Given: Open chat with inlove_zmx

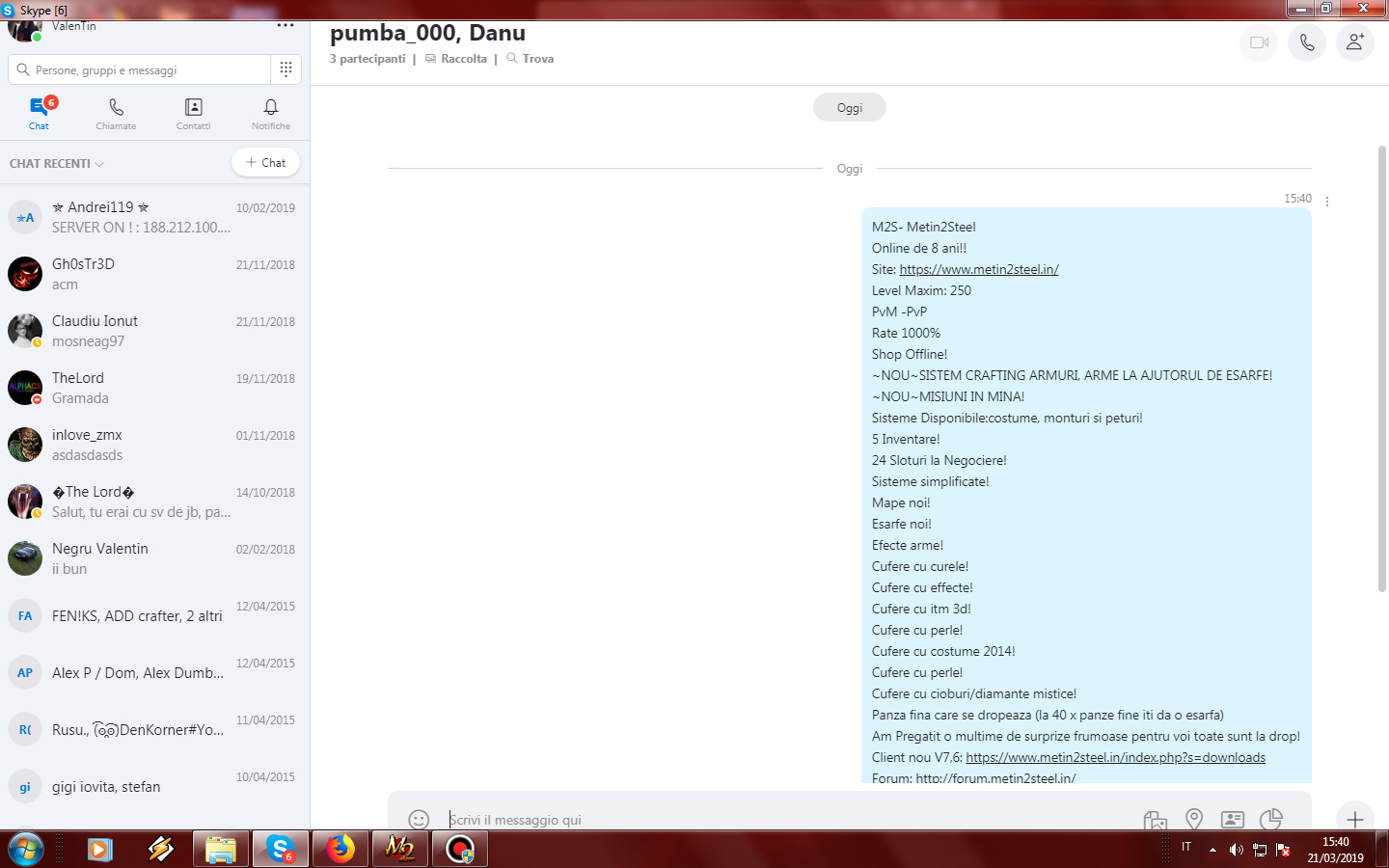Looking at the screenshot, I should pyautogui.click(x=154, y=445).
